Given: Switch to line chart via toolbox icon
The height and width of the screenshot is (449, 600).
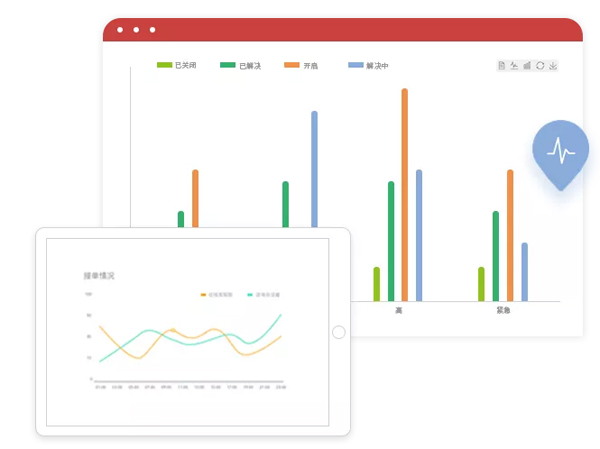Looking at the screenshot, I should [x=514, y=66].
